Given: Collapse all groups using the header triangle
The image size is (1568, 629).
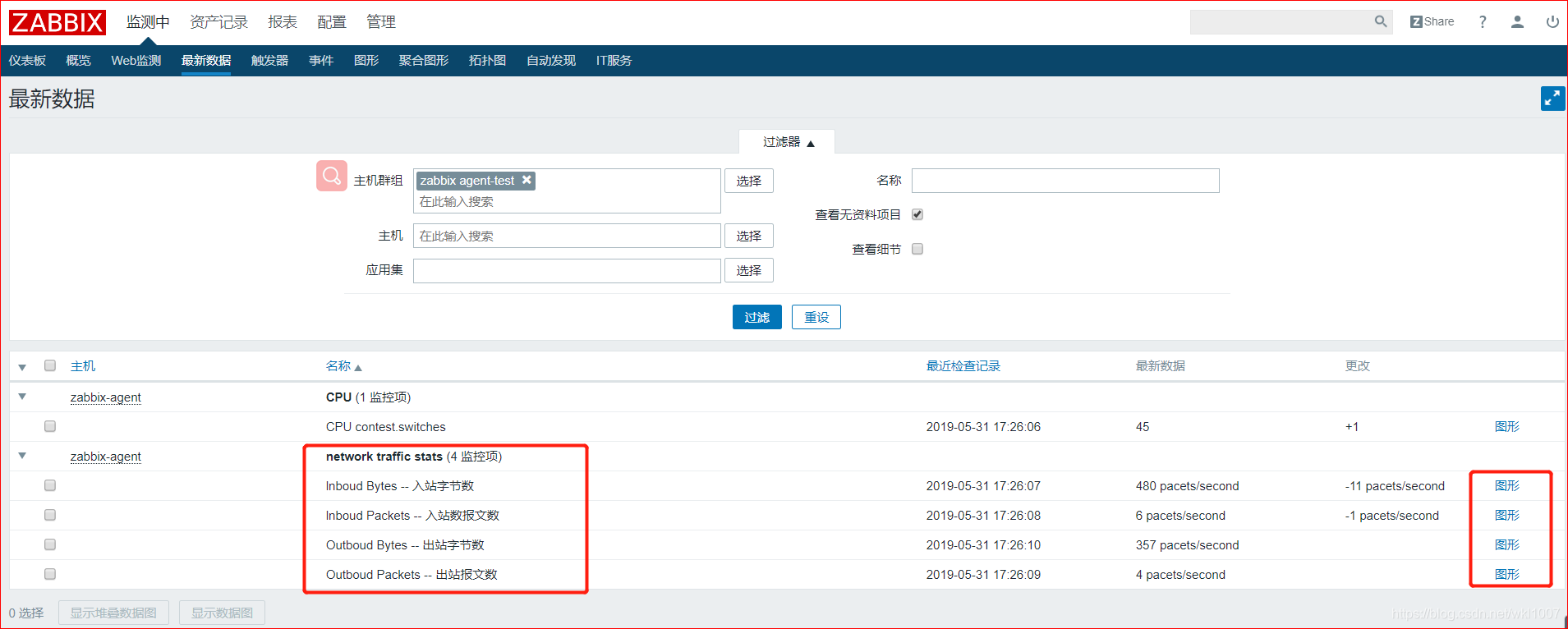Looking at the screenshot, I should pyautogui.click(x=22, y=367).
